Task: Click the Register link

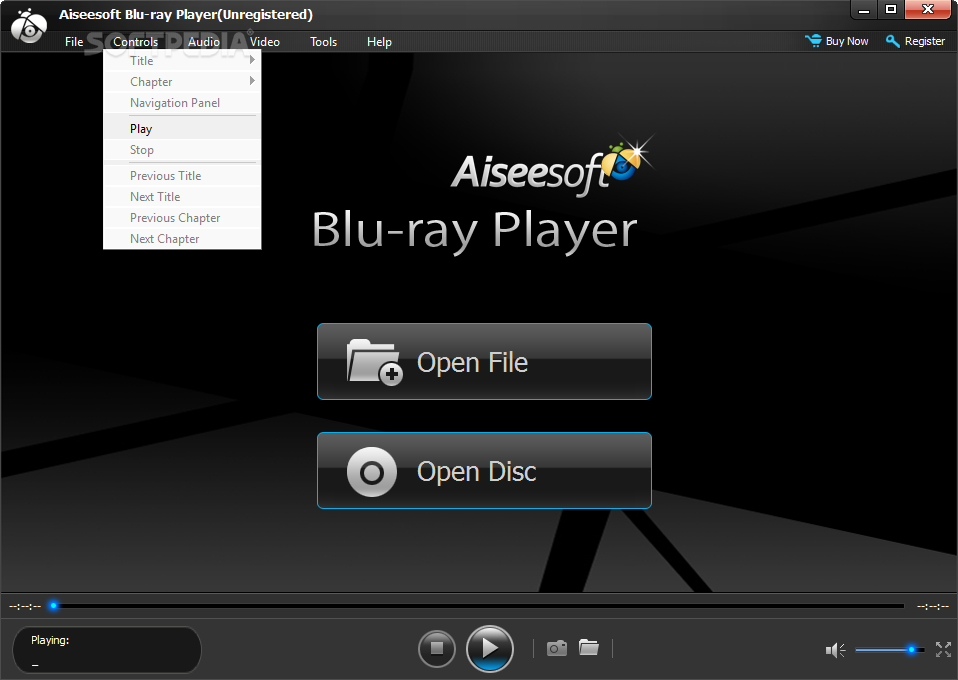Action: pyautogui.click(x=924, y=41)
